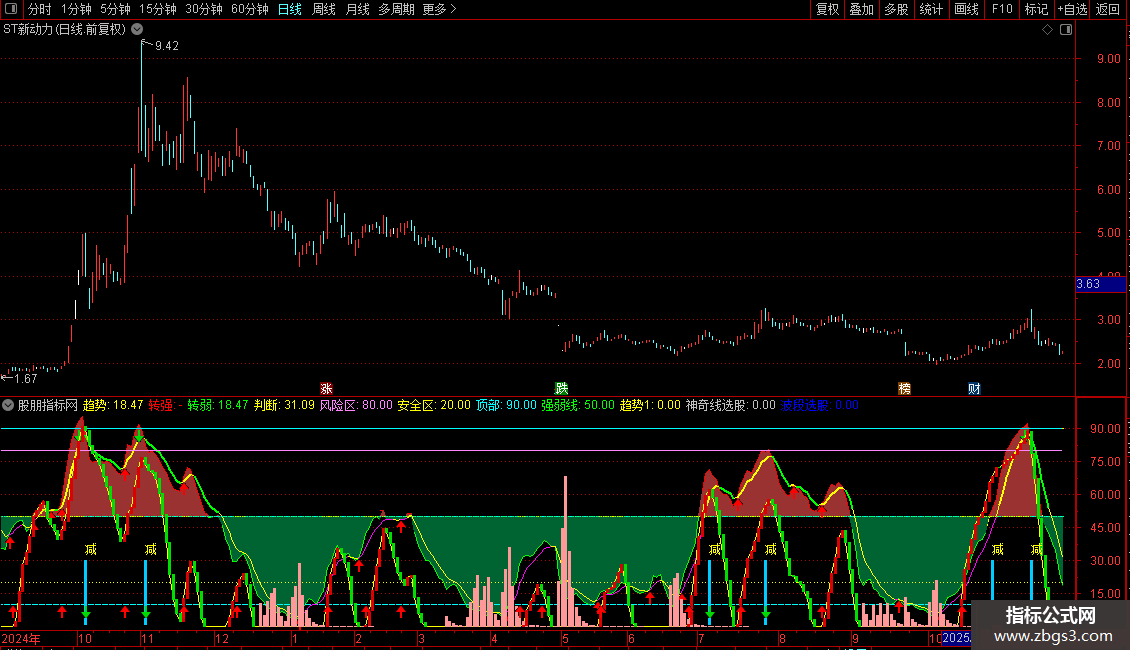Viewport: 1130px width, 650px height.
Task: Click the 2024年 date axis label
Action: [21, 638]
